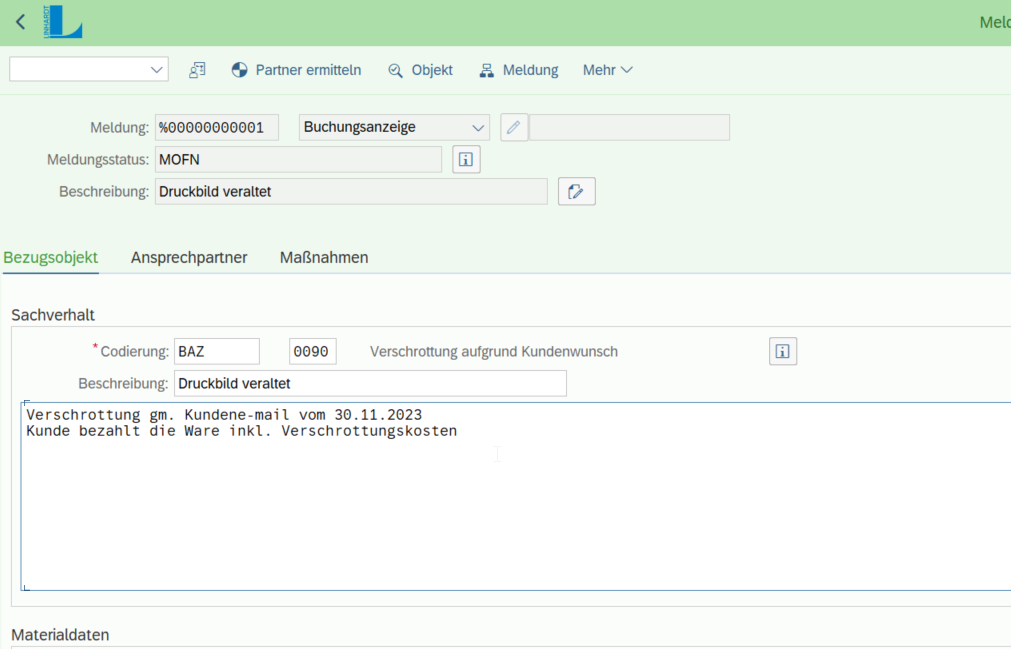Viewport: 1011px width, 649px height.
Task: Open the Buchungsanzeige dropdown
Action: [480, 127]
